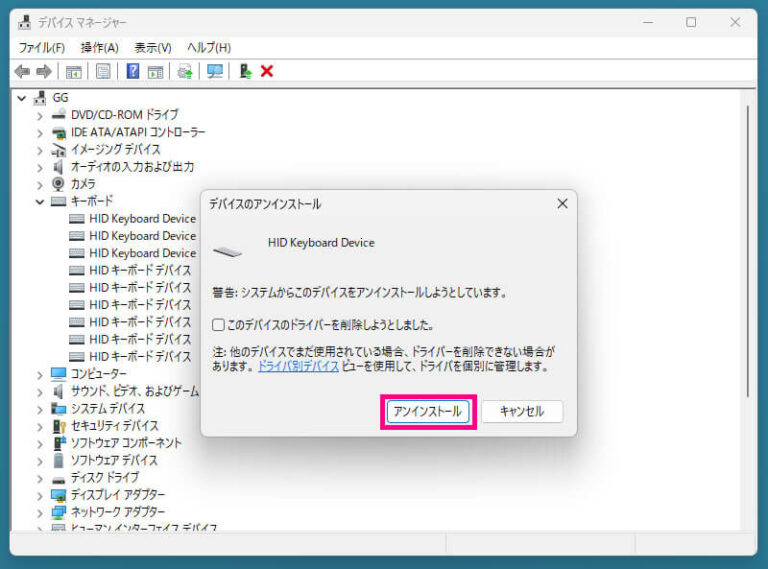This screenshot has height=569, width=768.
Task: Click the ネットワーク アダプター icon
Action: click(58, 512)
